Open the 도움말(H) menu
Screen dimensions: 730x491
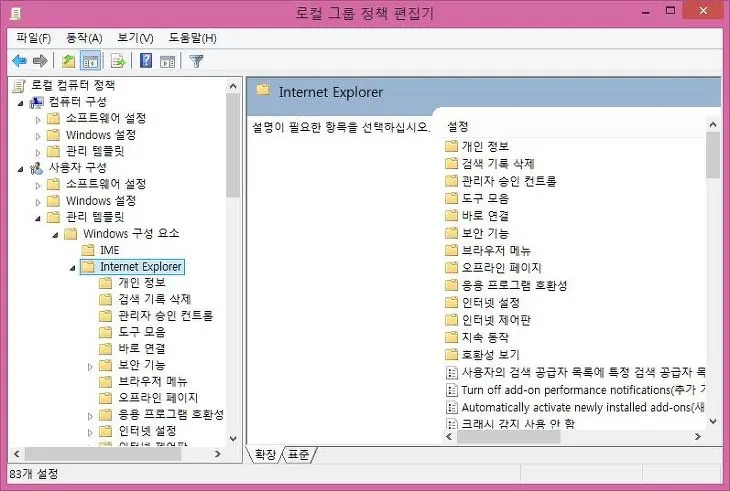click(x=192, y=38)
